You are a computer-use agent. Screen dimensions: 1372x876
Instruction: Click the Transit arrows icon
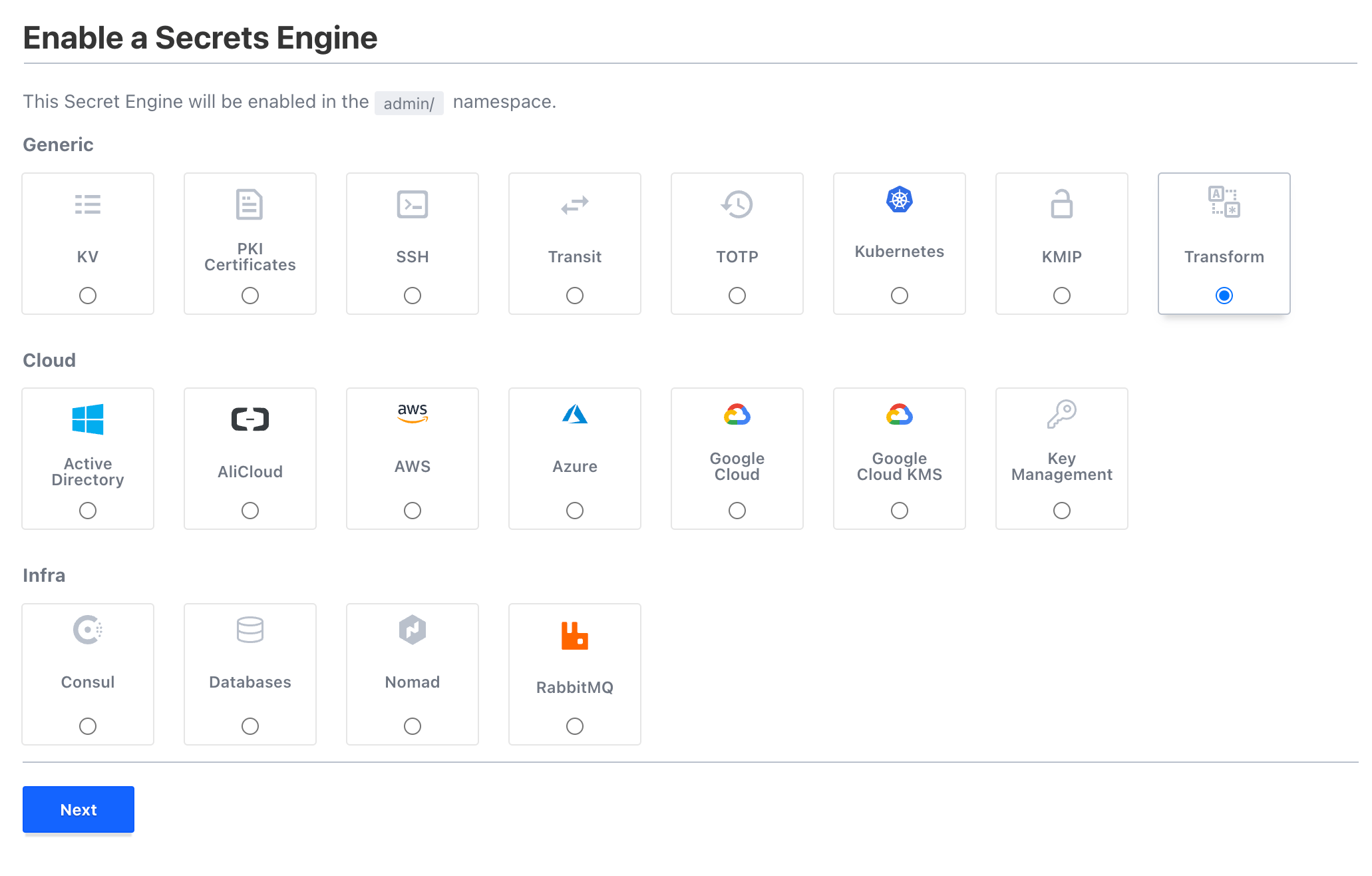tap(574, 205)
